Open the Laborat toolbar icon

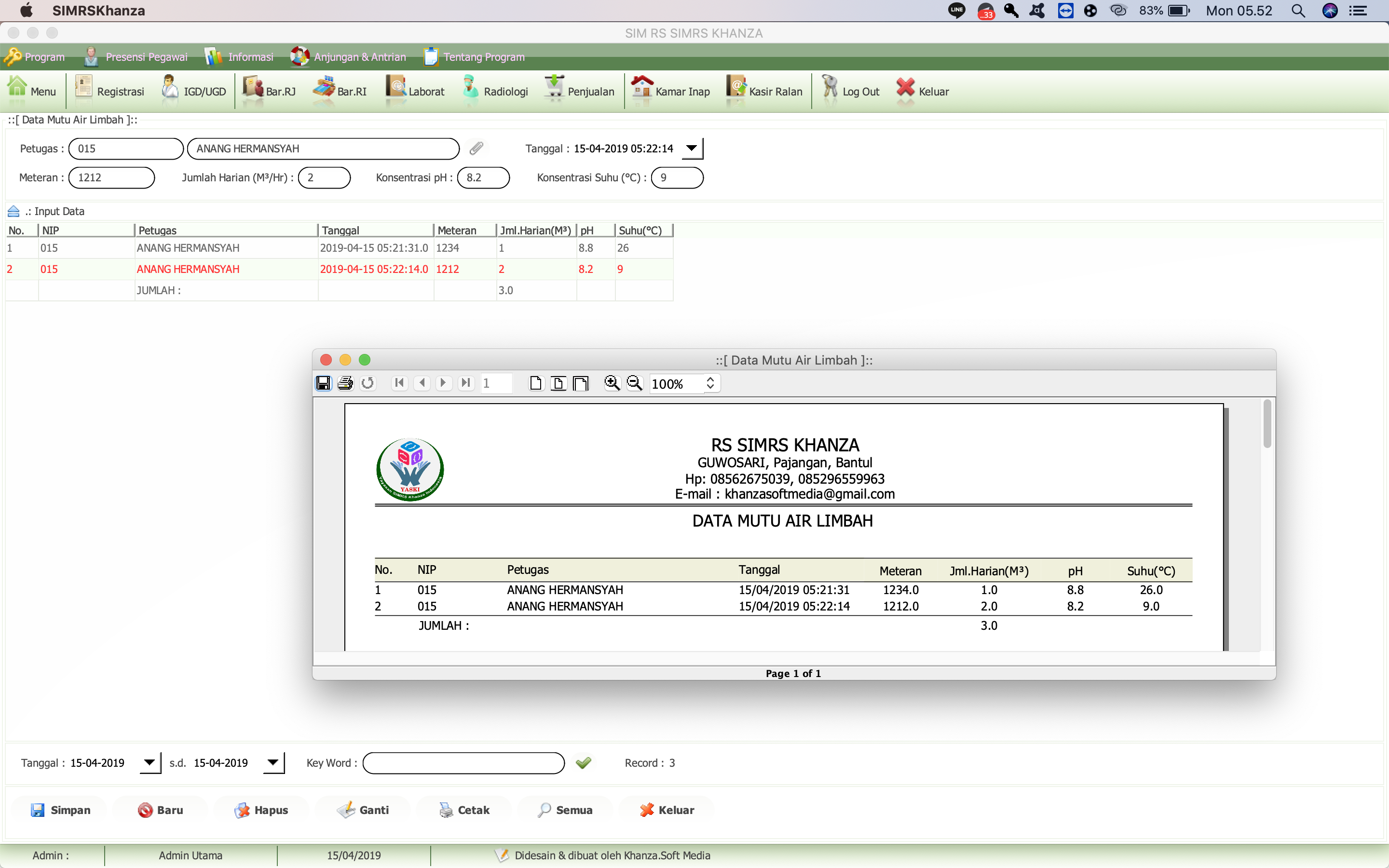[x=414, y=91]
